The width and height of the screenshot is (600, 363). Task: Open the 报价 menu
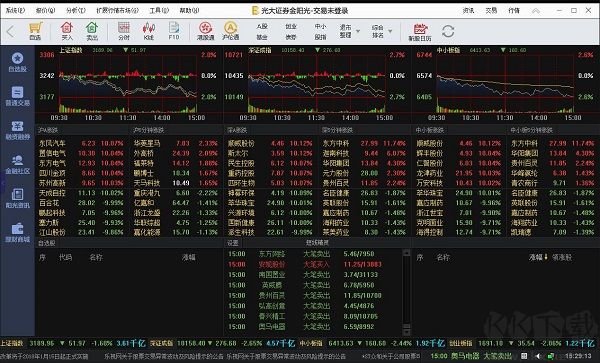pos(46,10)
